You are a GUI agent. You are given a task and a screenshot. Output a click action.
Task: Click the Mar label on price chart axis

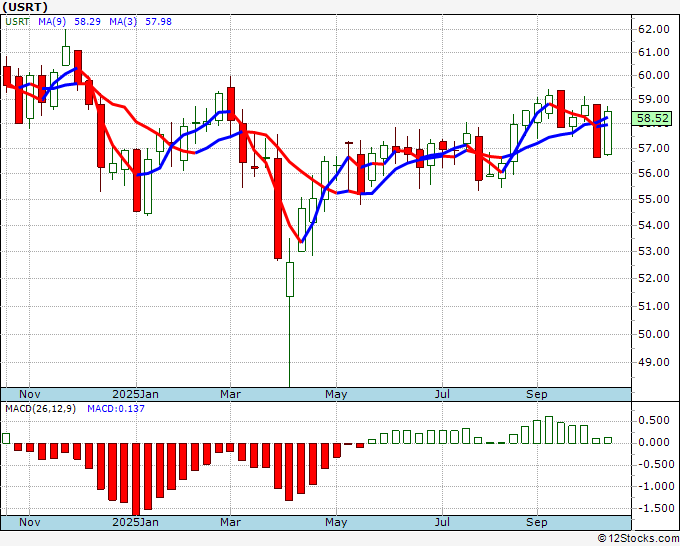click(230, 394)
